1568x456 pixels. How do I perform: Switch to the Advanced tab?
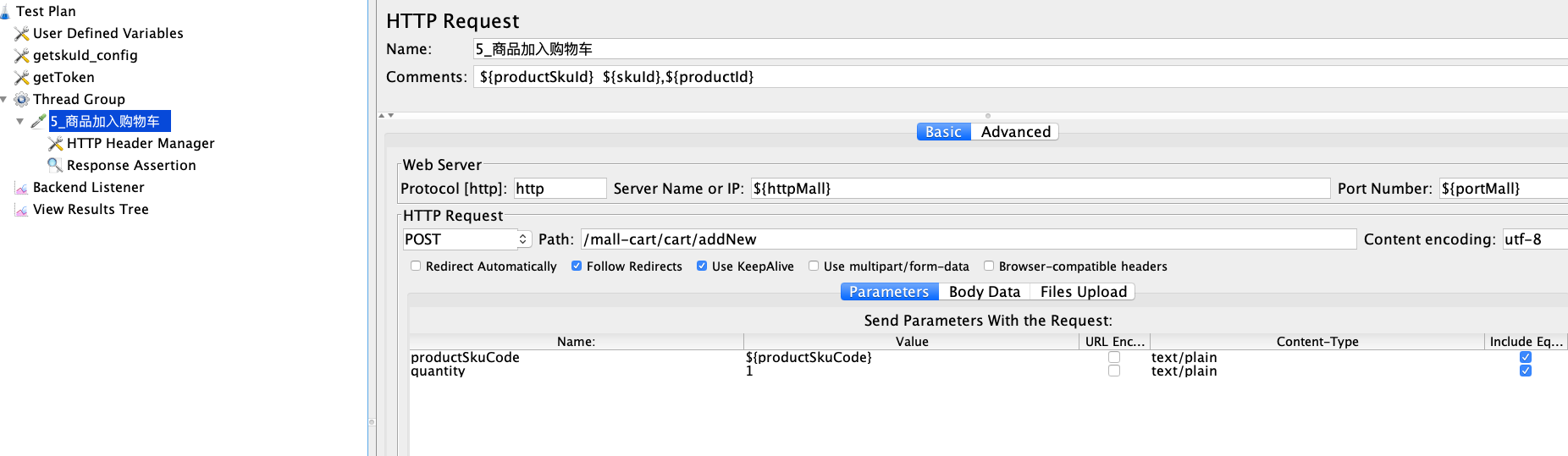[x=1015, y=132]
